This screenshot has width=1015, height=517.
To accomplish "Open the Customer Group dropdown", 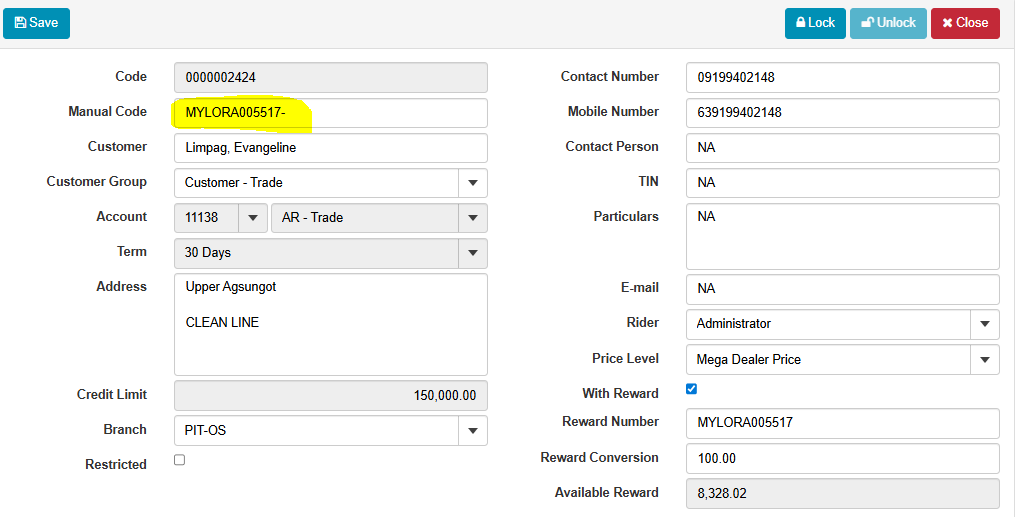I will pyautogui.click(x=472, y=183).
